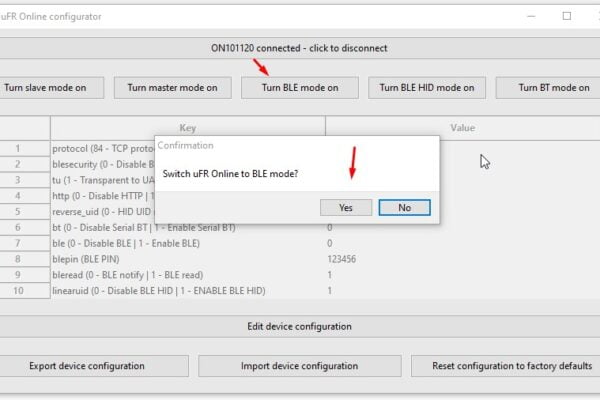Select the ble row value 0
This screenshot has width=600, height=400.
click(x=330, y=243)
